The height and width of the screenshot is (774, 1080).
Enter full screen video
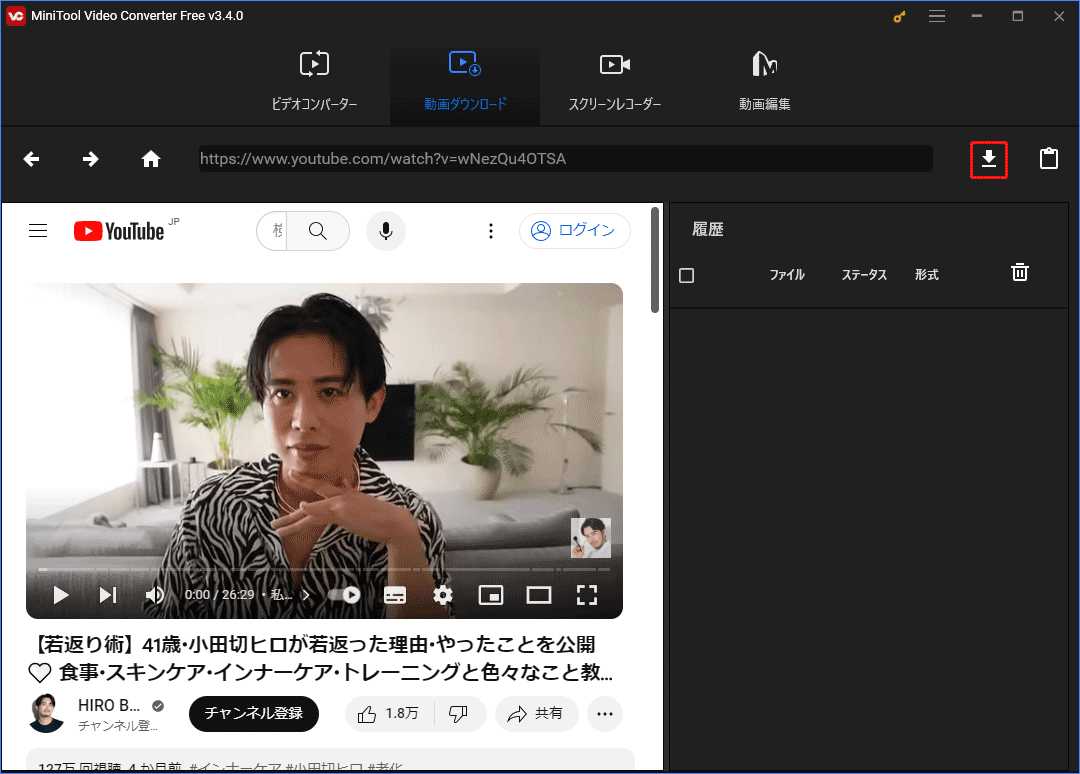(586, 595)
